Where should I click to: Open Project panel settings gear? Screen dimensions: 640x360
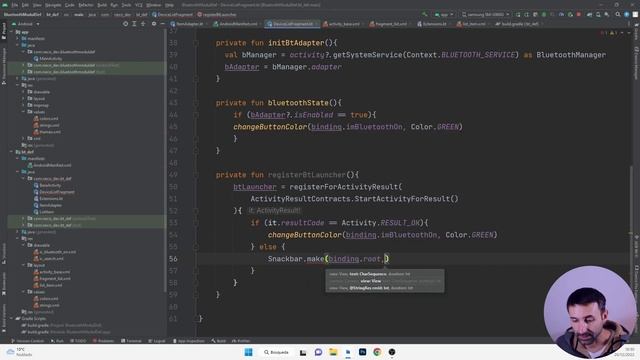click(154, 24)
